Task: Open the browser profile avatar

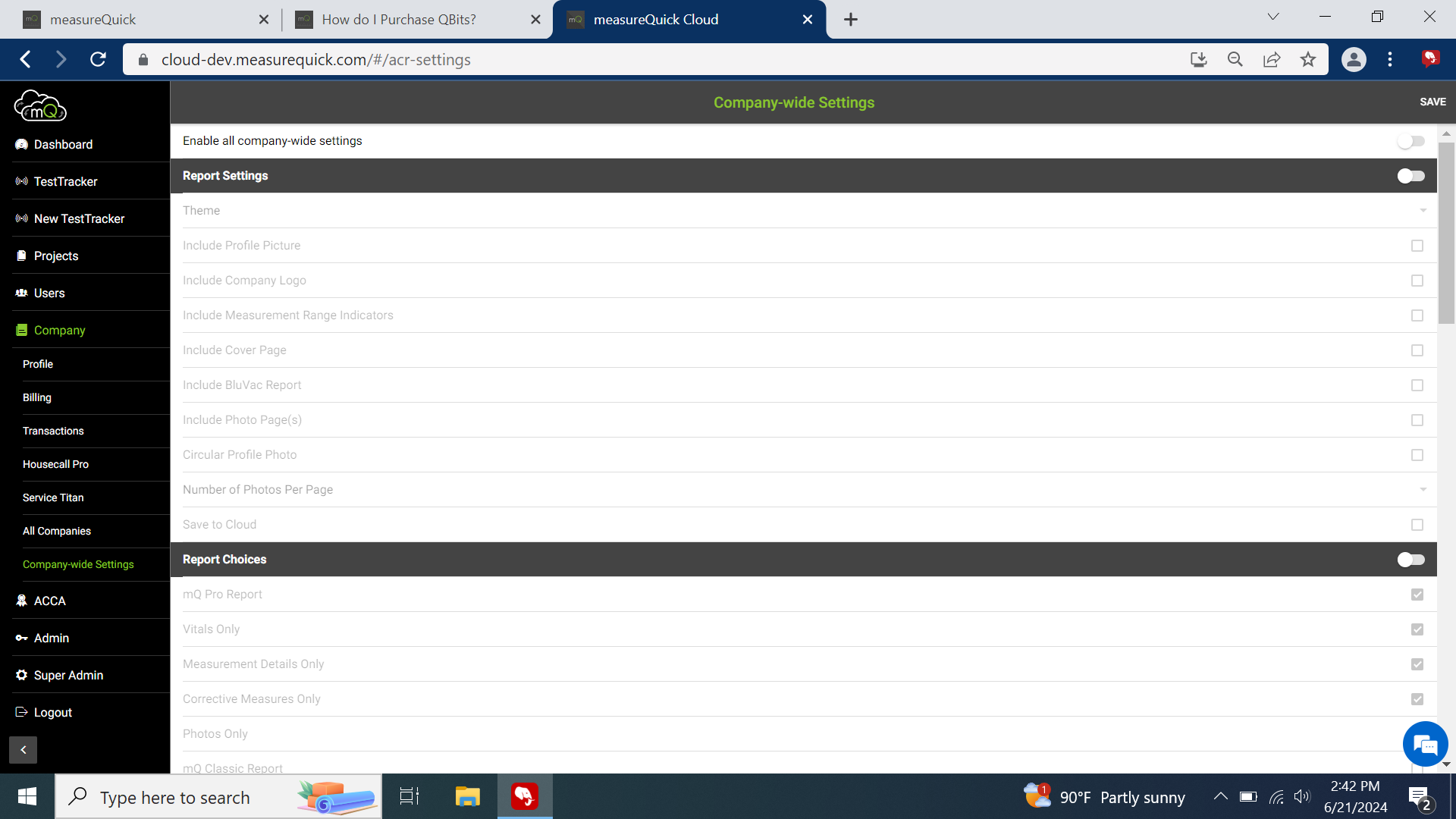Action: (1354, 59)
